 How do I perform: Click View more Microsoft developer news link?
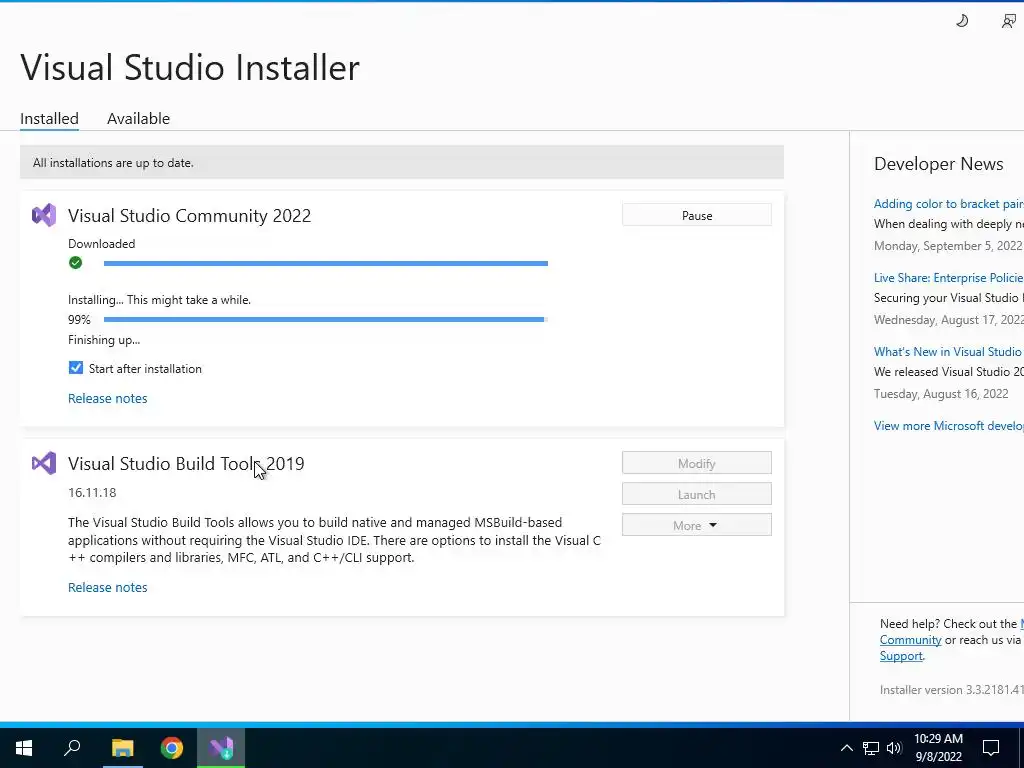pyautogui.click(x=948, y=426)
